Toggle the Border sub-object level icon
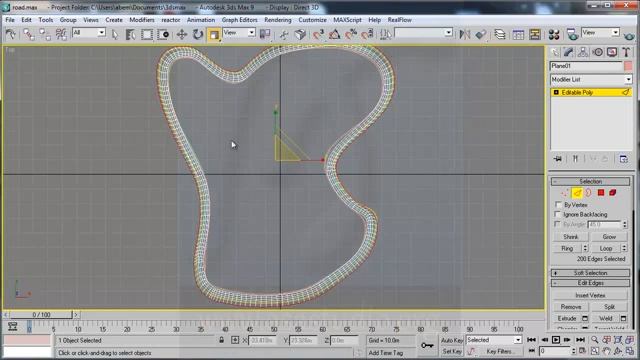Screen dimensions: 640x360 click(x=589, y=193)
